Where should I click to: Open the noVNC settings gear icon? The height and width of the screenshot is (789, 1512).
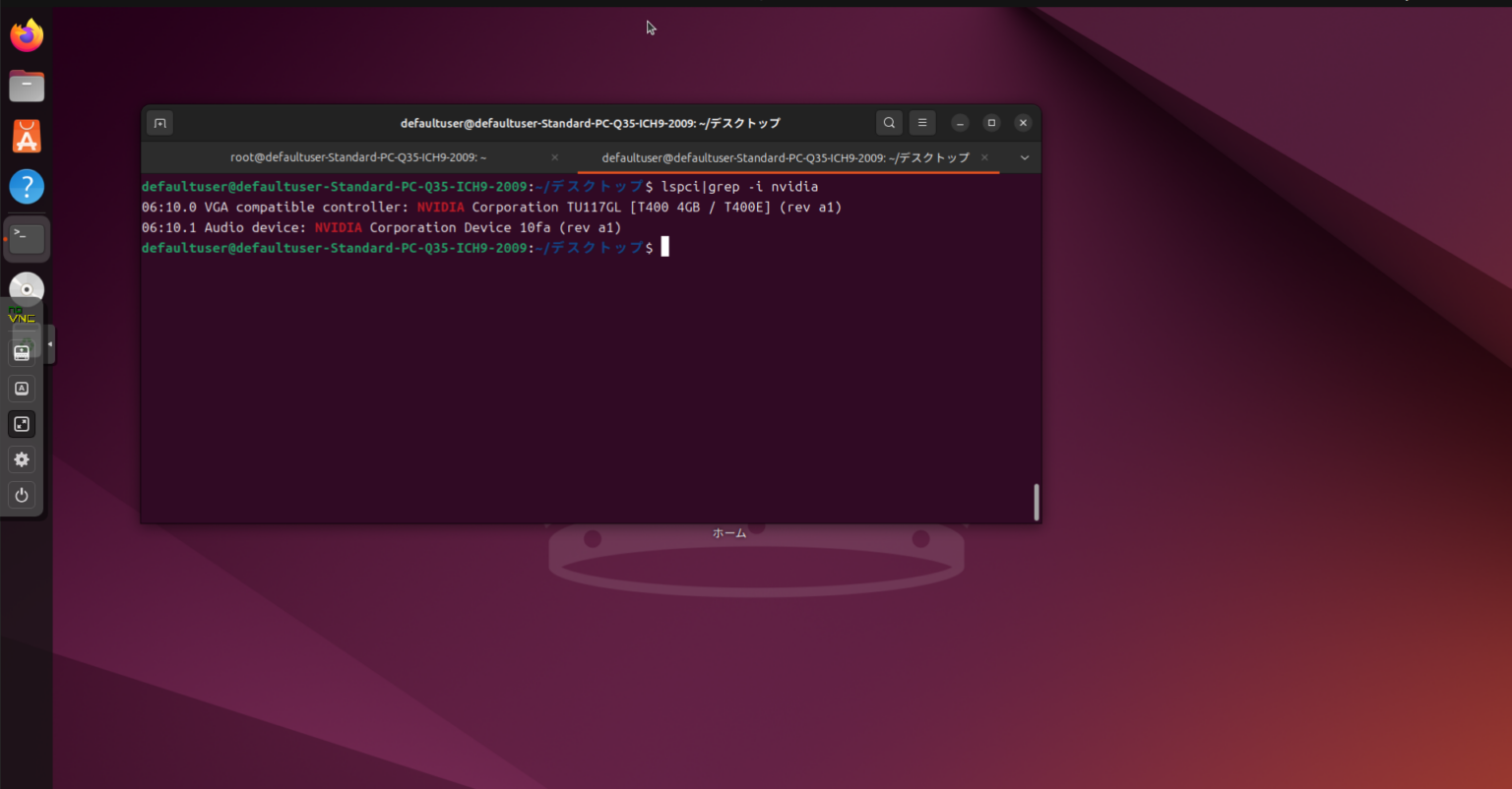click(x=22, y=459)
